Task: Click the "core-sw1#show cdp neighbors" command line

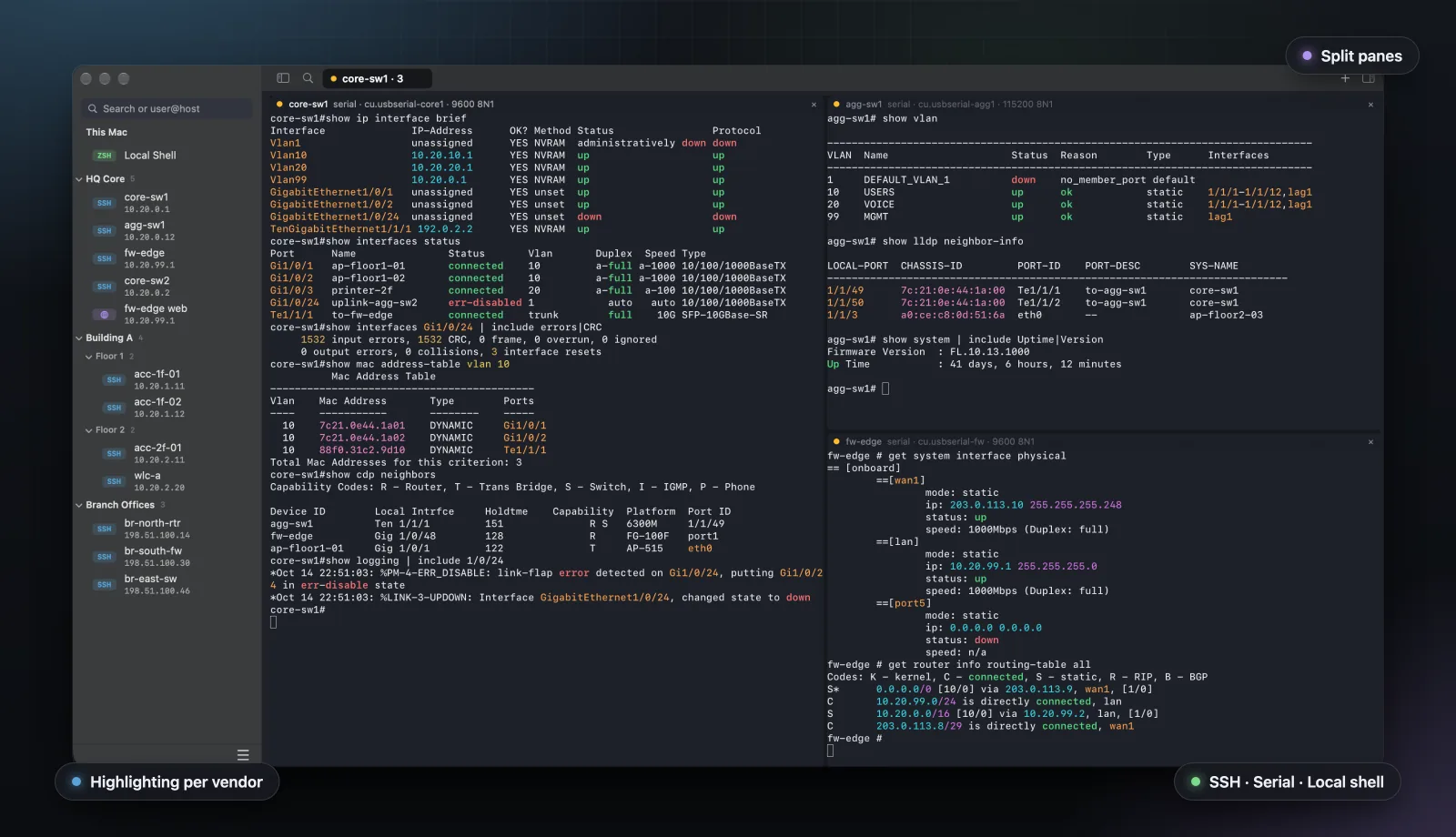Action: (x=353, y=475)
